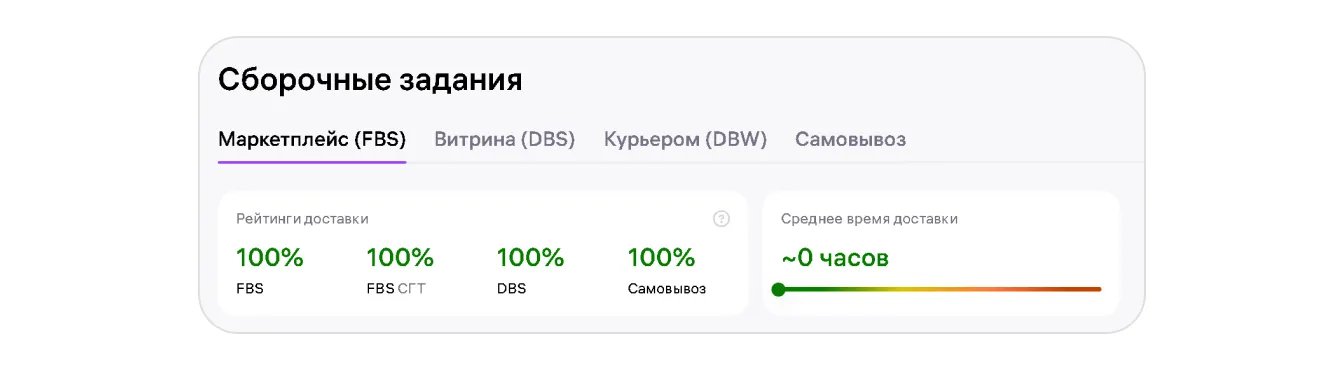This screenshot has width=1344, height=370.
Task: Click the DBS 100% rating value
Action: (531, 258)
